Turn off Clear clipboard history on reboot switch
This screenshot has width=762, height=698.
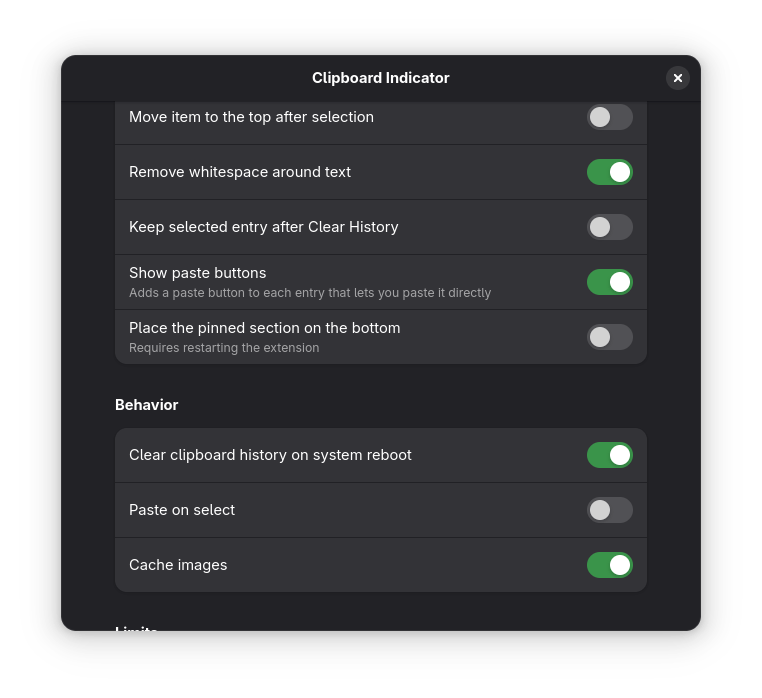pyautogui.click(x=609, y=455)
